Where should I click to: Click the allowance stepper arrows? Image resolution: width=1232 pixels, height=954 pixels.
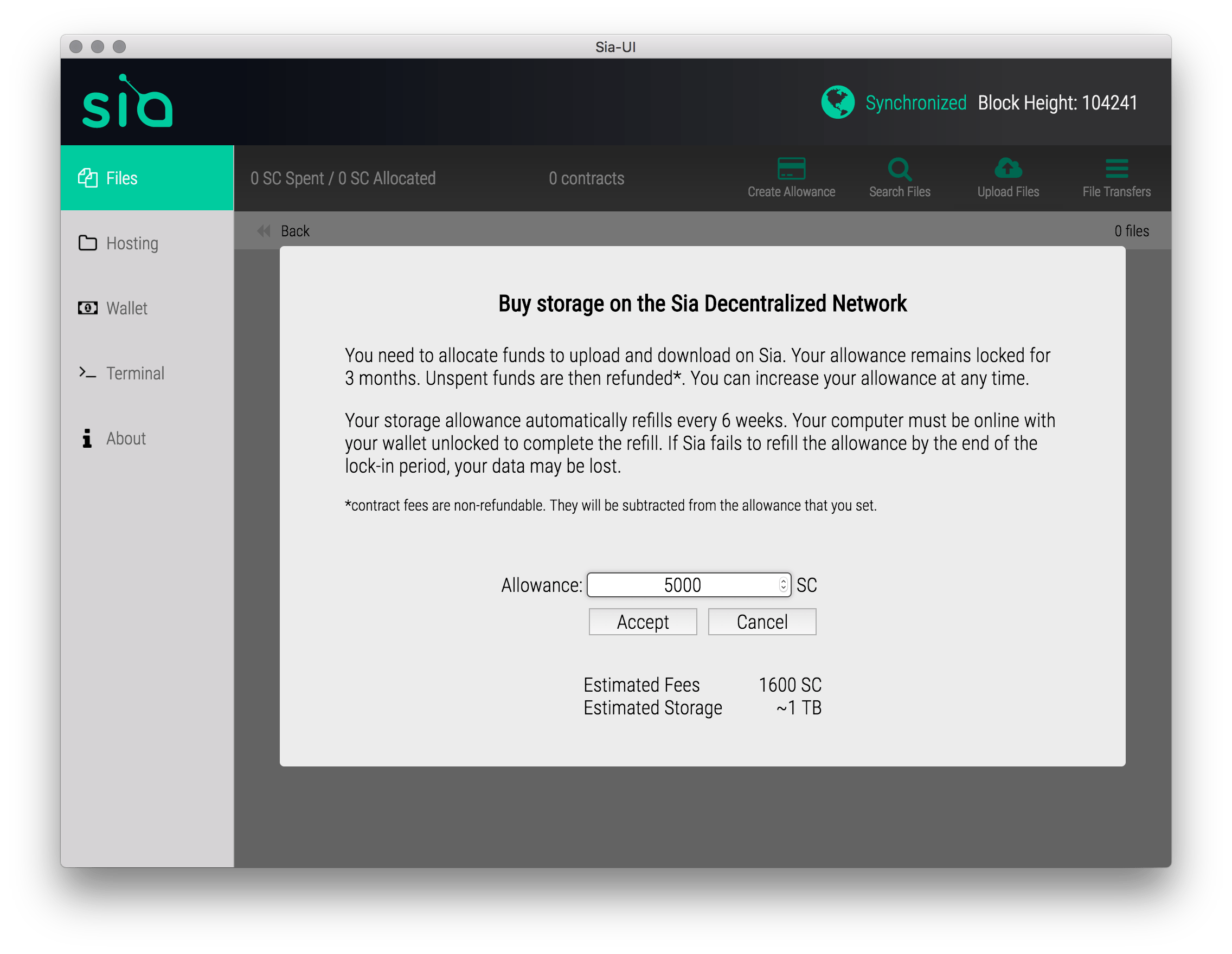tap(783, 585)
